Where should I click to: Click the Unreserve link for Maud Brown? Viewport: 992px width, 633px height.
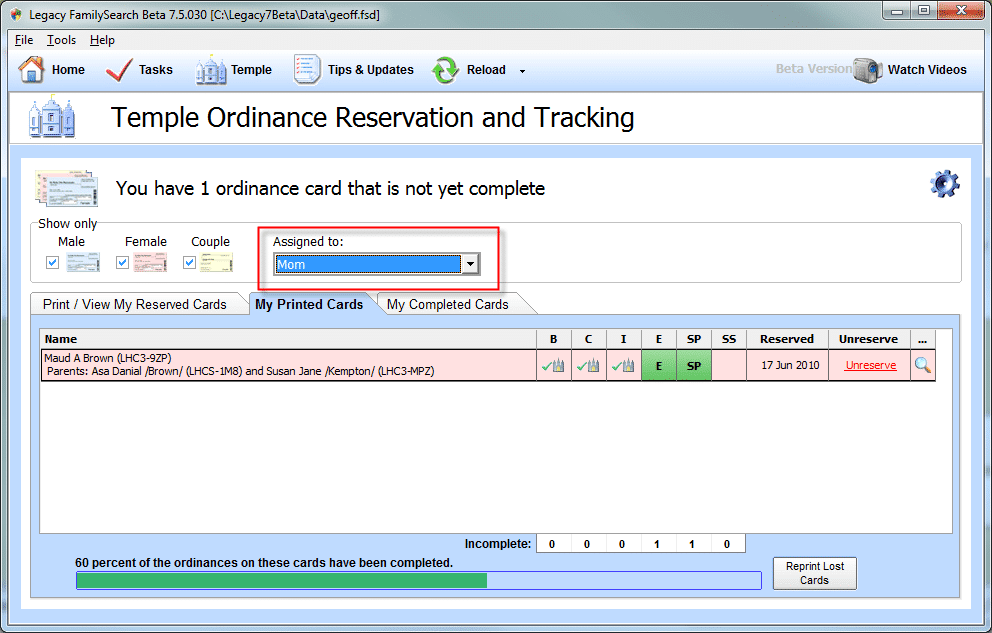click(871, 366)
